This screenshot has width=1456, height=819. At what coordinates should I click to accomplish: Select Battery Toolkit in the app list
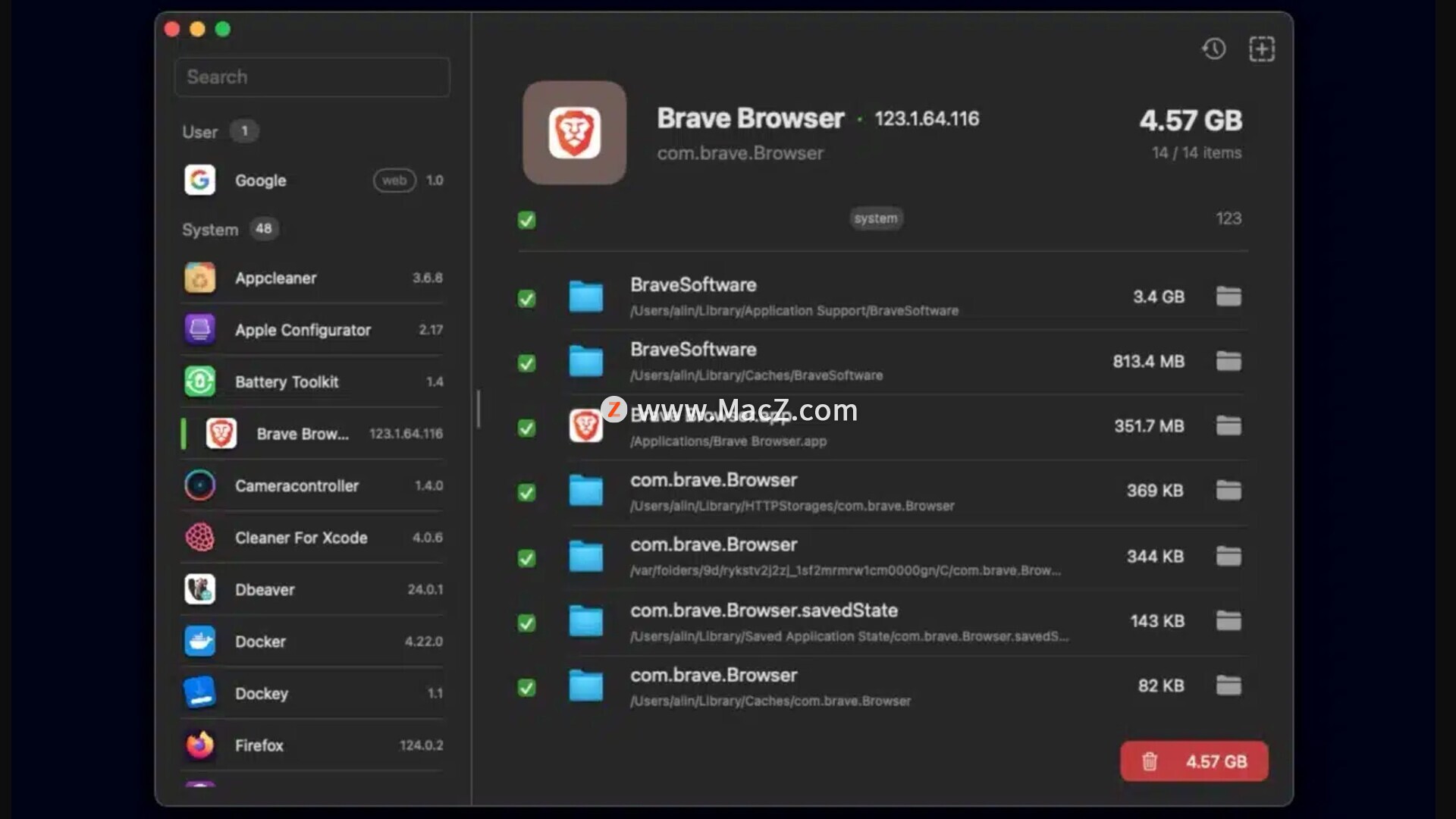[x=312, y=381]
